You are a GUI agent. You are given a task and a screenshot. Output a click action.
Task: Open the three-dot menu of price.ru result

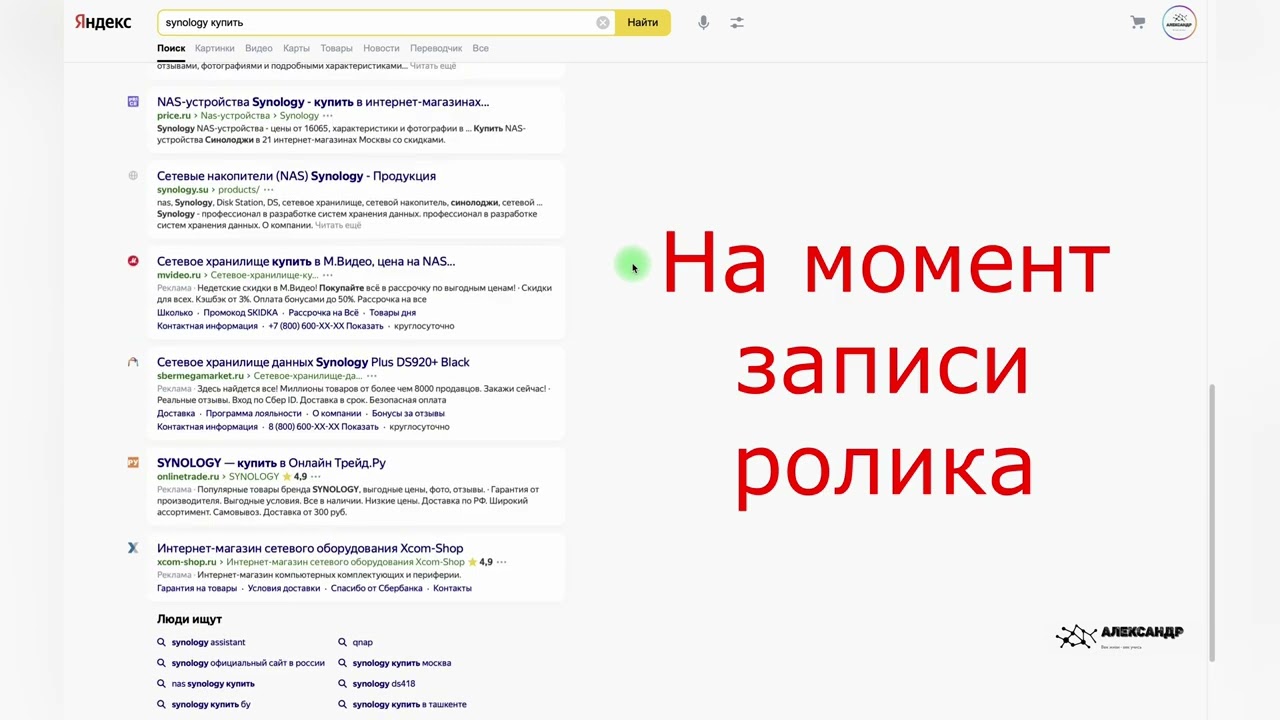(x=328, y=116)
